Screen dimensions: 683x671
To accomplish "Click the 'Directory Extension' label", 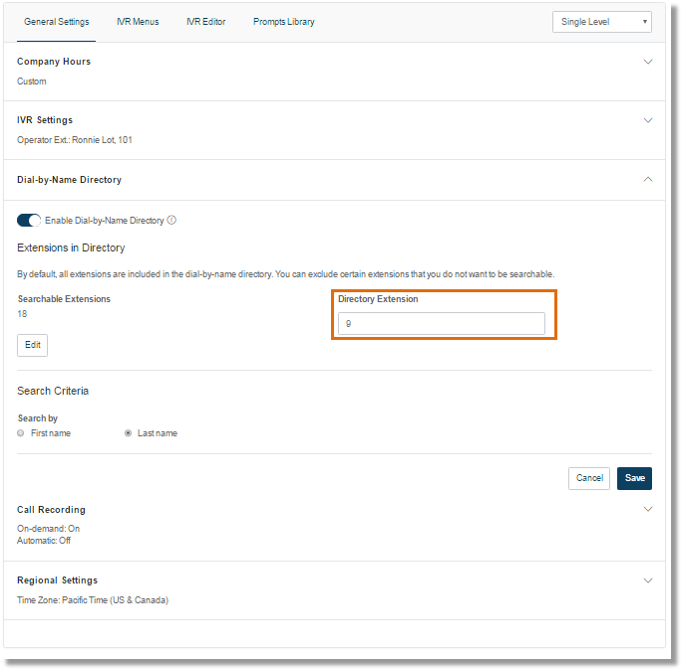I will coord(378,299).
